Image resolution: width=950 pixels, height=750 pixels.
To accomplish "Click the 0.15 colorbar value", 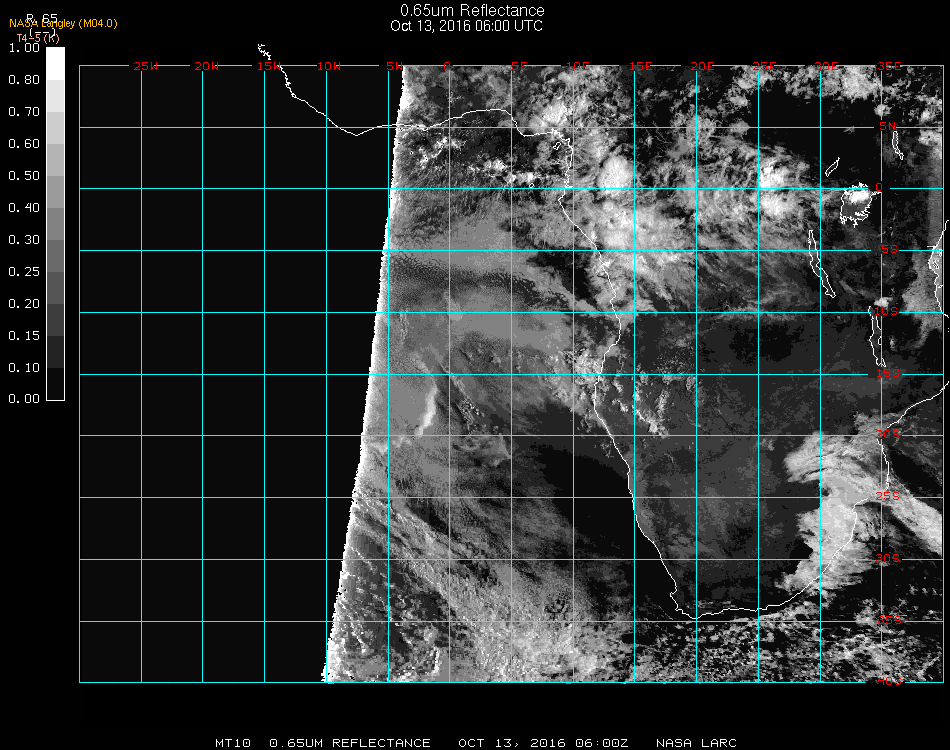I will tap(24, 336).
